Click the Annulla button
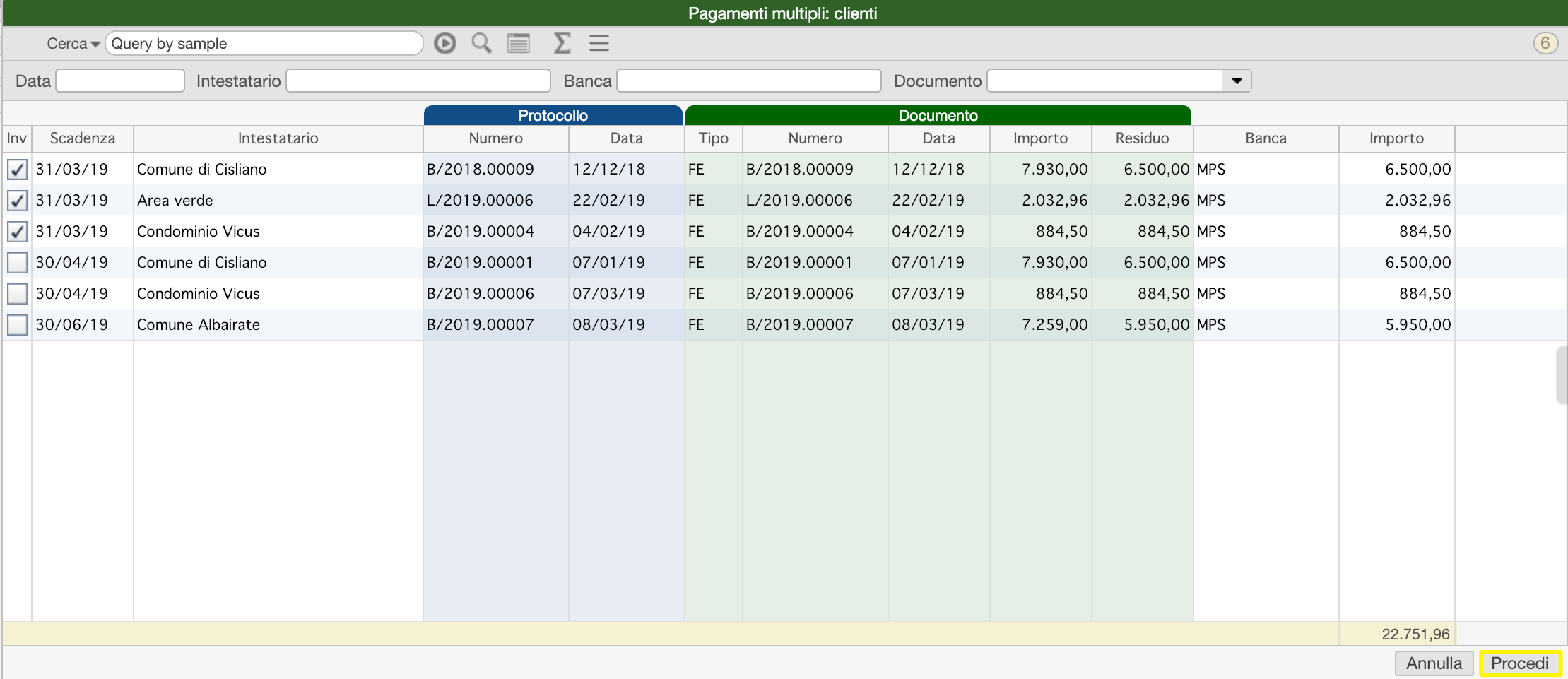This screenshot has height=679, width=1568. click(x=1434, y=663)
